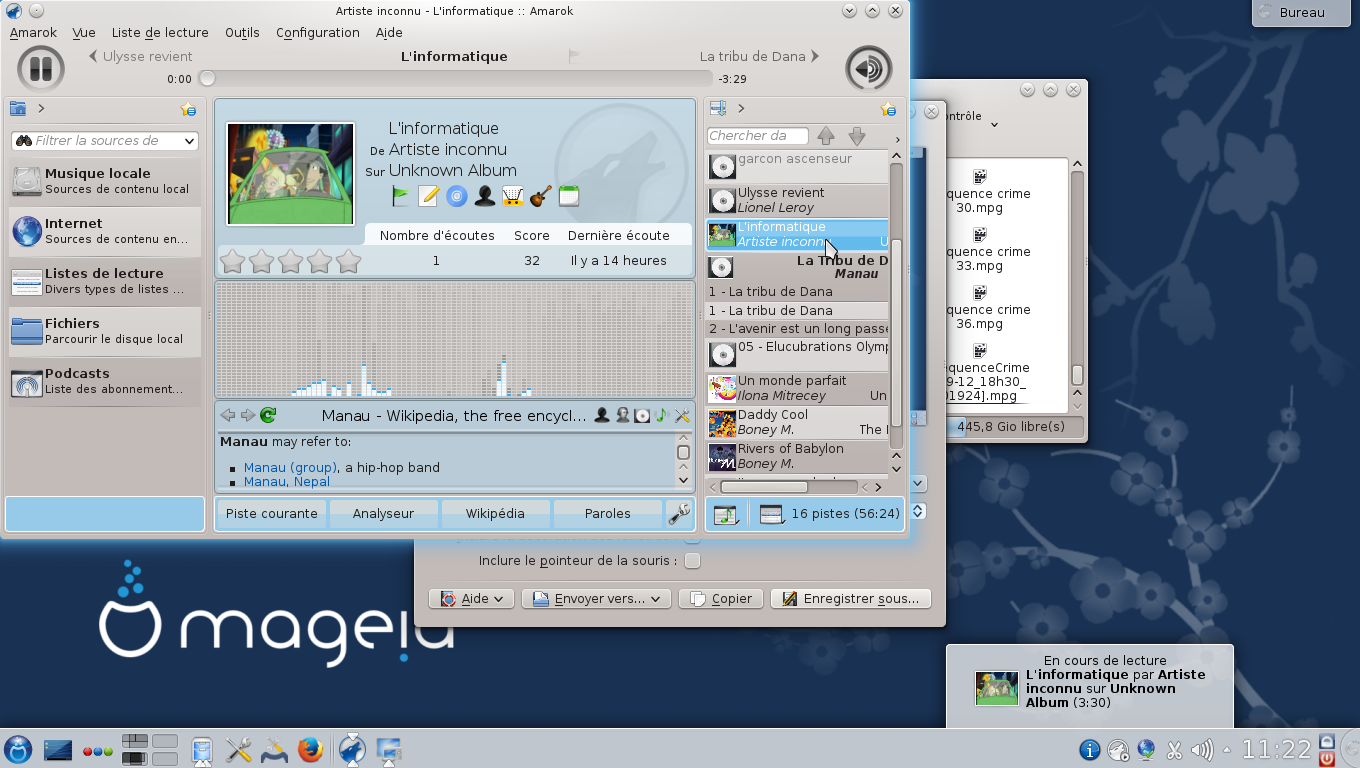Viewport: 1360px width, 768px height.
Task: Reload the Wikipedia page with the green arrow
Action: (267, 415)
